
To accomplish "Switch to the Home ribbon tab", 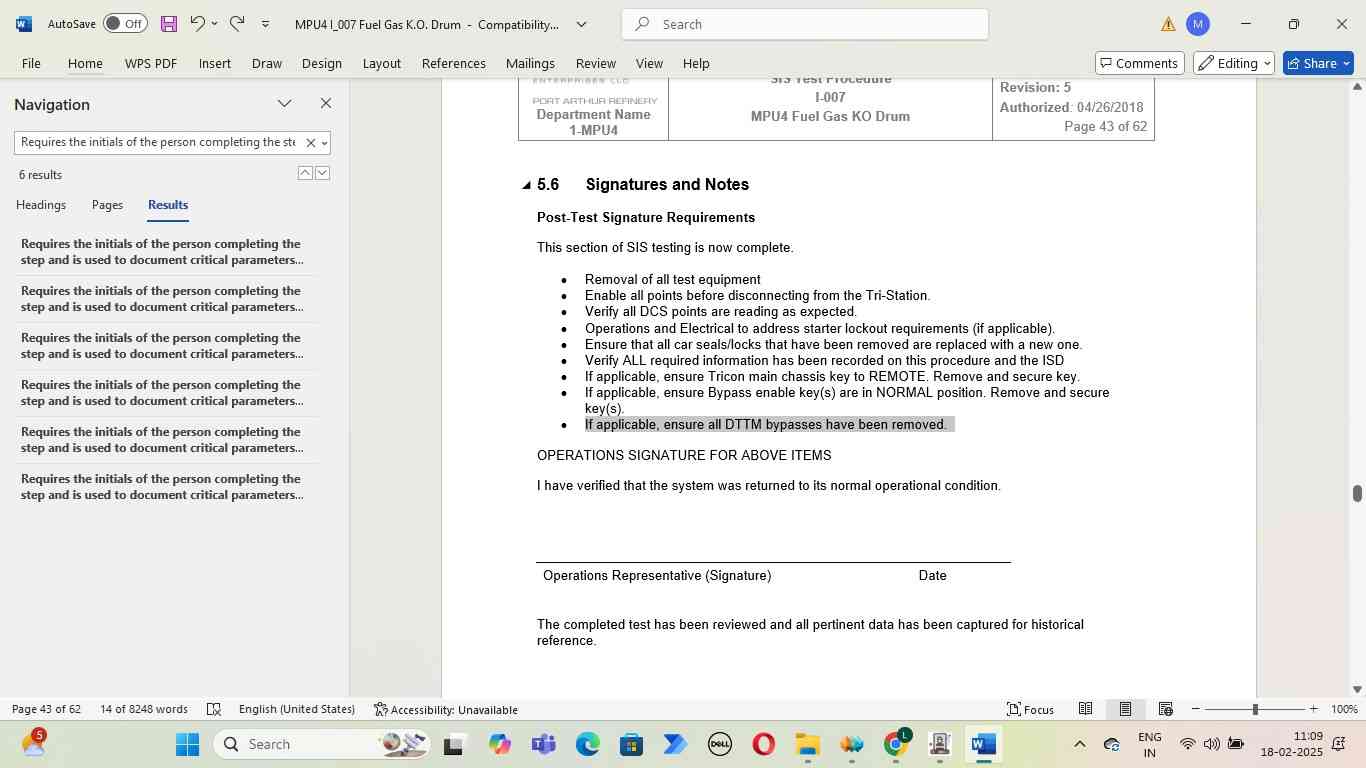I will point(85,63).
